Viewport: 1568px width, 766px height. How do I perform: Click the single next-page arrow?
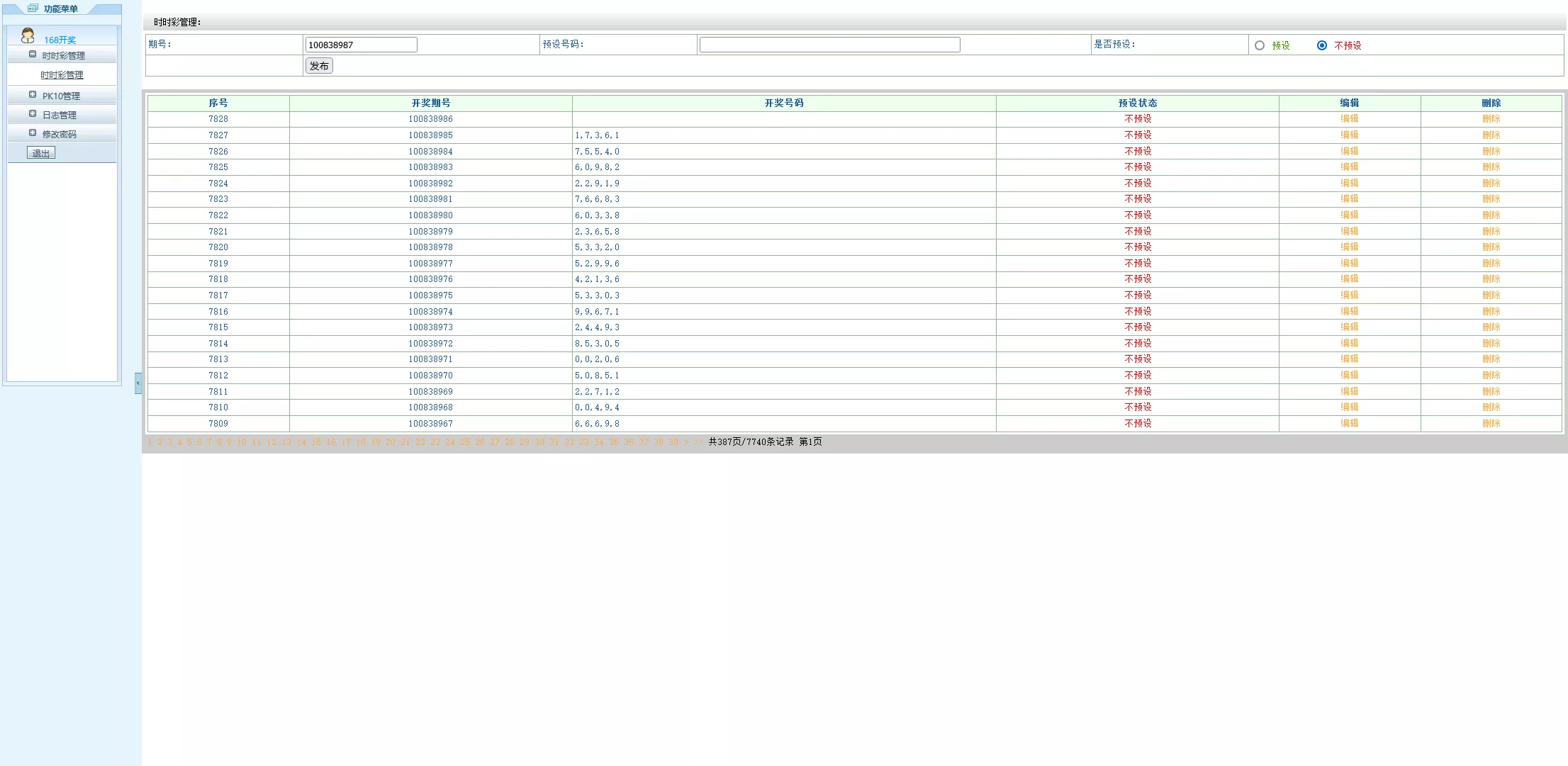click(685, 442)
